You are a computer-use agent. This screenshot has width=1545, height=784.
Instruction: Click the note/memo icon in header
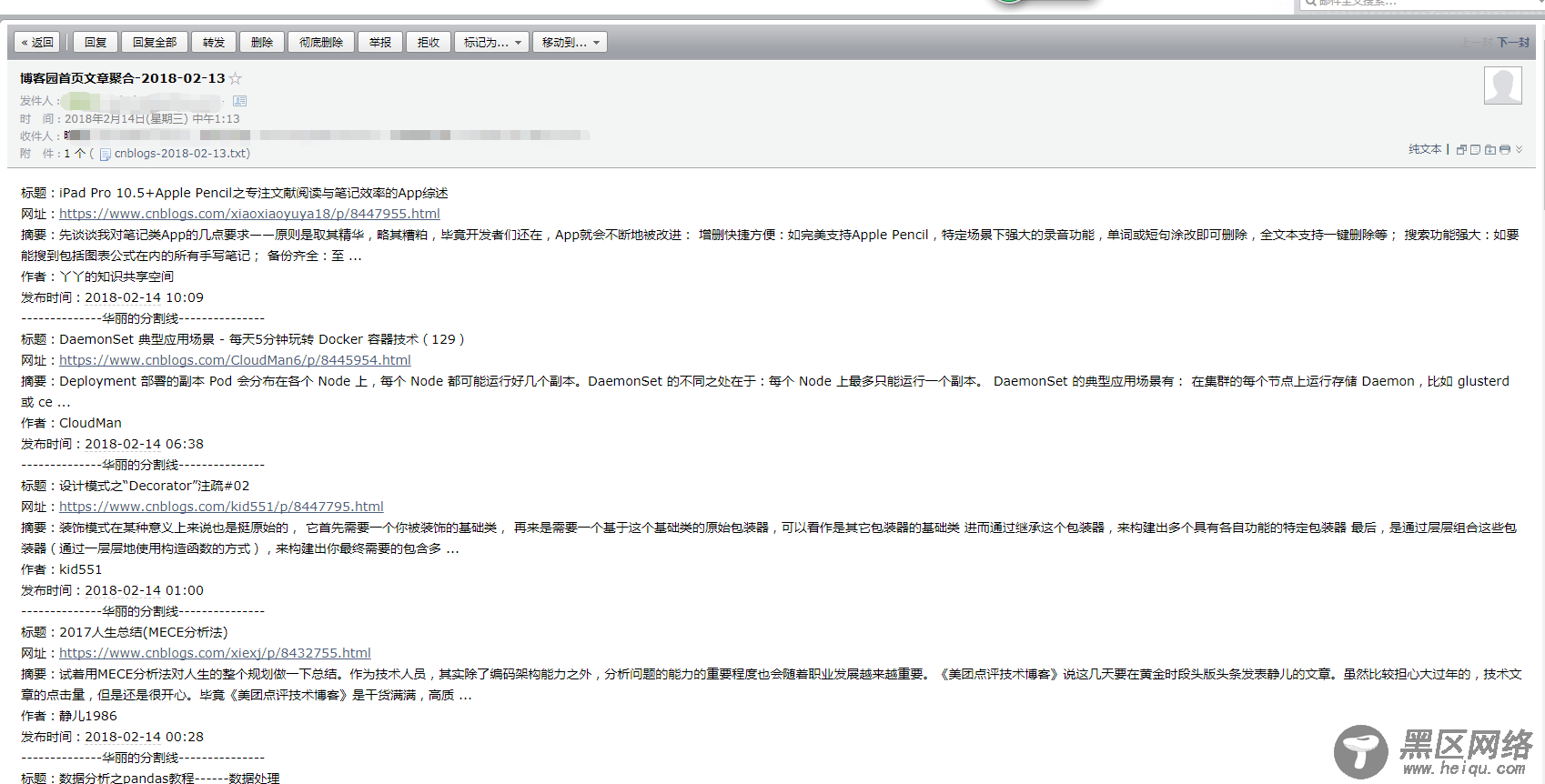click(x=1475, y=150)
